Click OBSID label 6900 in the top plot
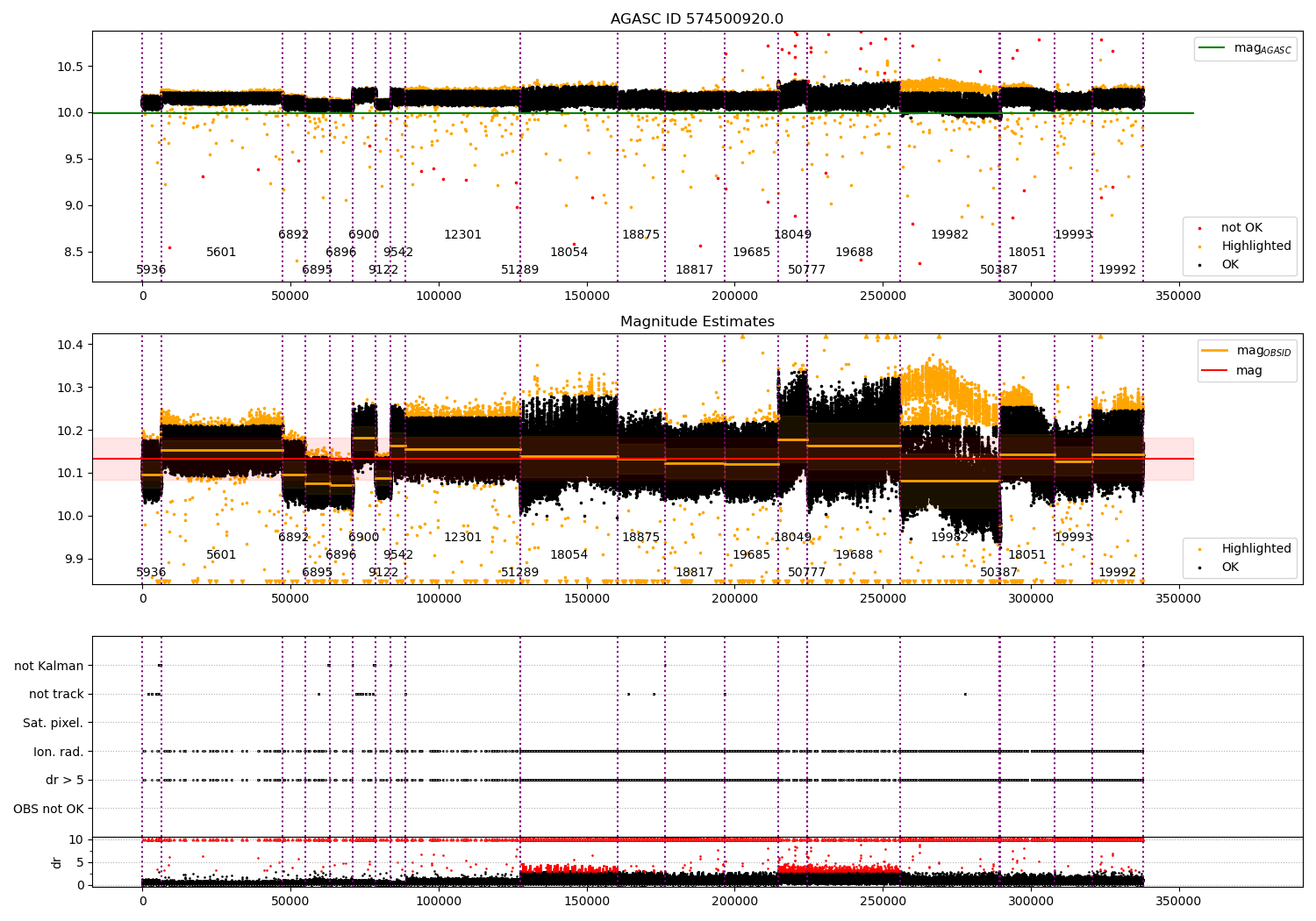The image size is (1316, 921). [x=364, y=235]
